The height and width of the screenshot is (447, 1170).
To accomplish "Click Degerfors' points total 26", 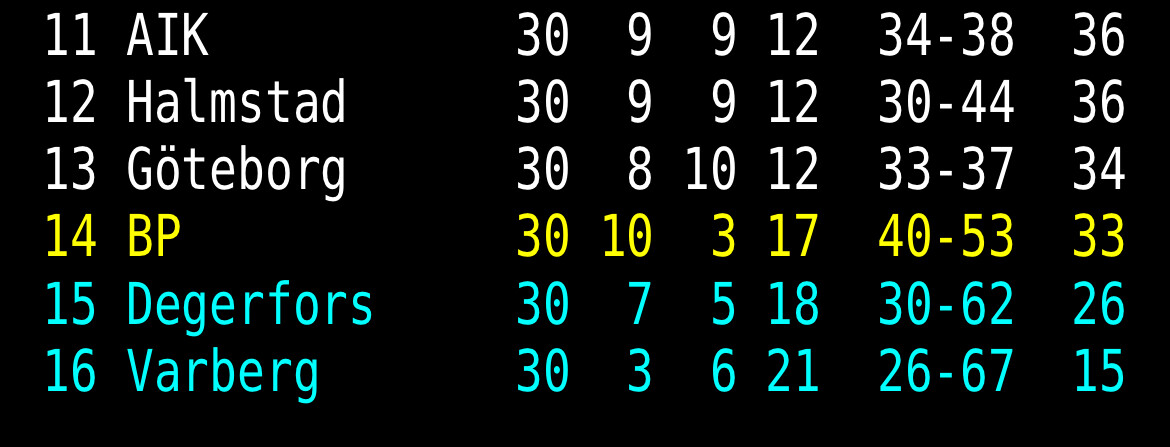I will pyautogui.click(x=1098, y=304).
